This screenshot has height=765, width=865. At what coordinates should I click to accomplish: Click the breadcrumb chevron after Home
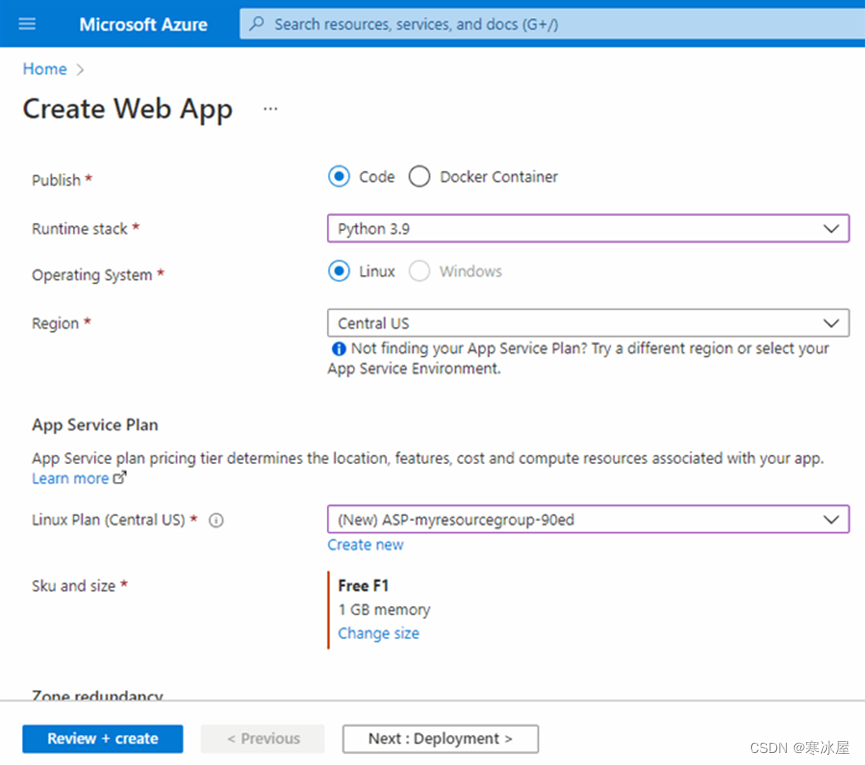point(80,69)
